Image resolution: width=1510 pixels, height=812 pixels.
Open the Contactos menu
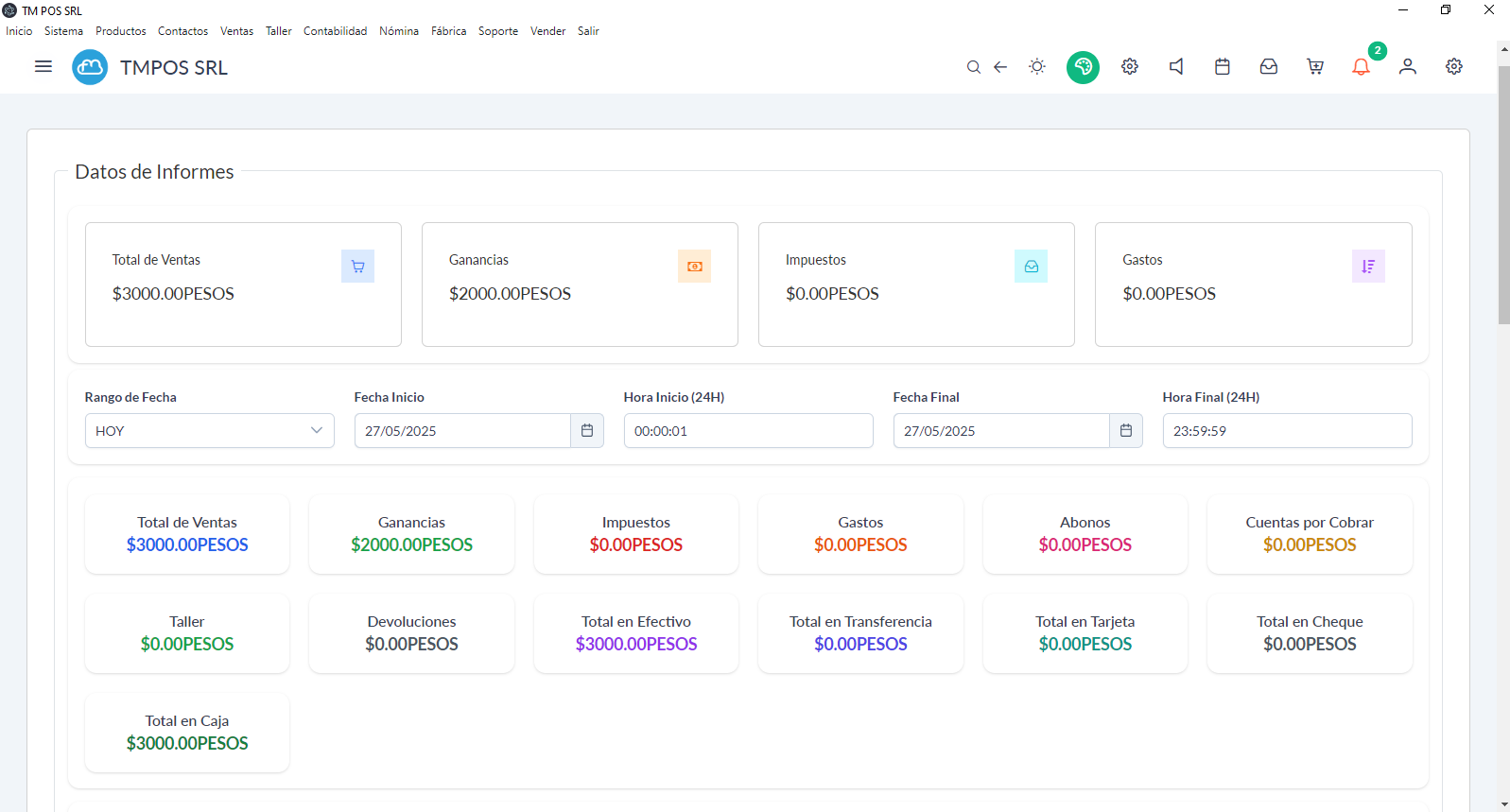pos(182,31)
